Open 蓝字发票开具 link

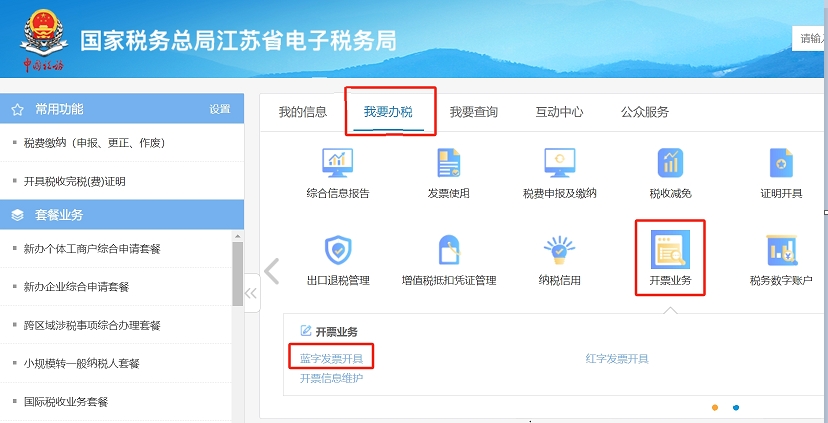click(332, 359)
